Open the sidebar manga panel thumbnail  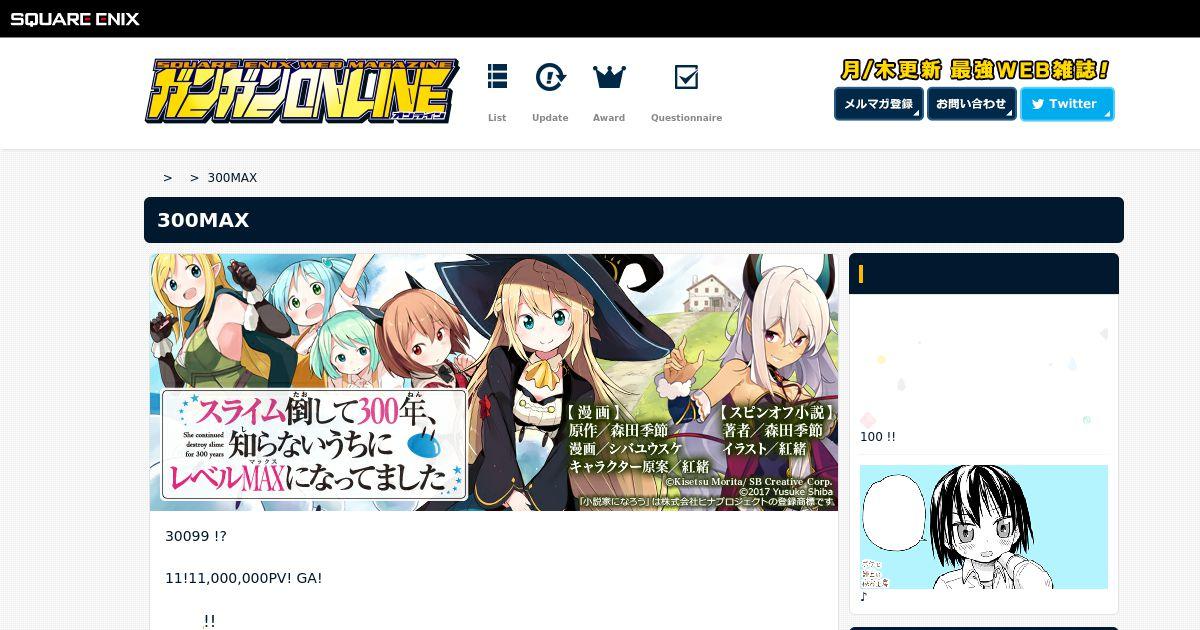point(984,527)
